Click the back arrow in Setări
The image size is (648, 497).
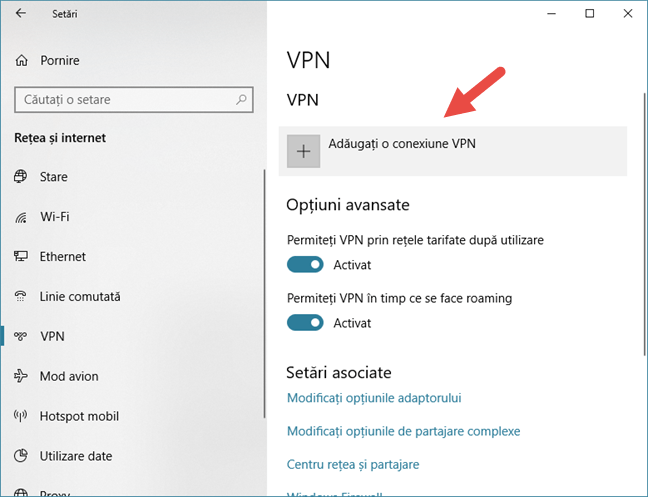pos(21,13)
